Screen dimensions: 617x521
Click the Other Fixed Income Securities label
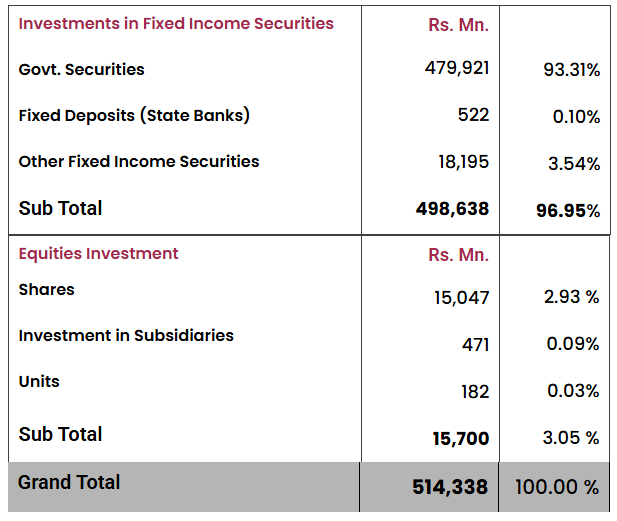click(x=139, y=162)
